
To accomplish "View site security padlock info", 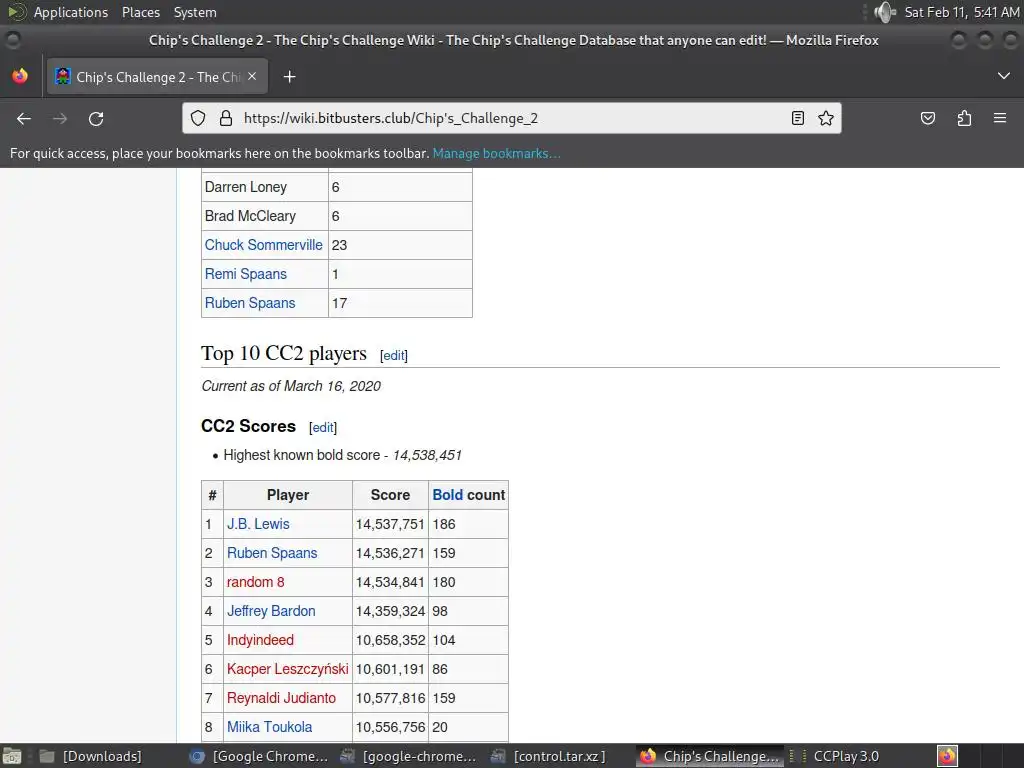I will (226, 118).
